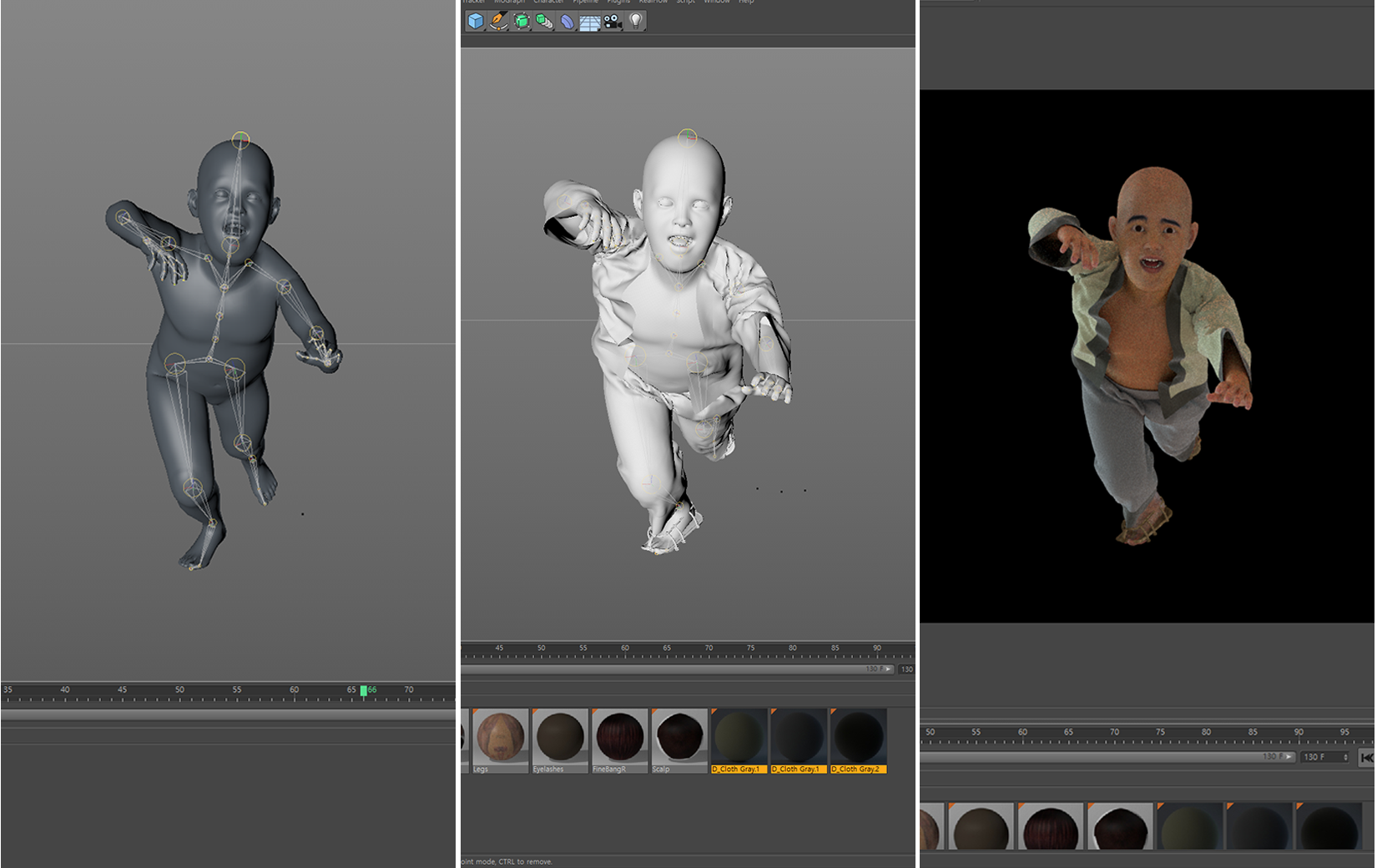The width and height of the screenshot is (1377, 868).
Task: Jump to frame 70 in left panel timeline
Action: pyautogui.click(x=409, y=690)
